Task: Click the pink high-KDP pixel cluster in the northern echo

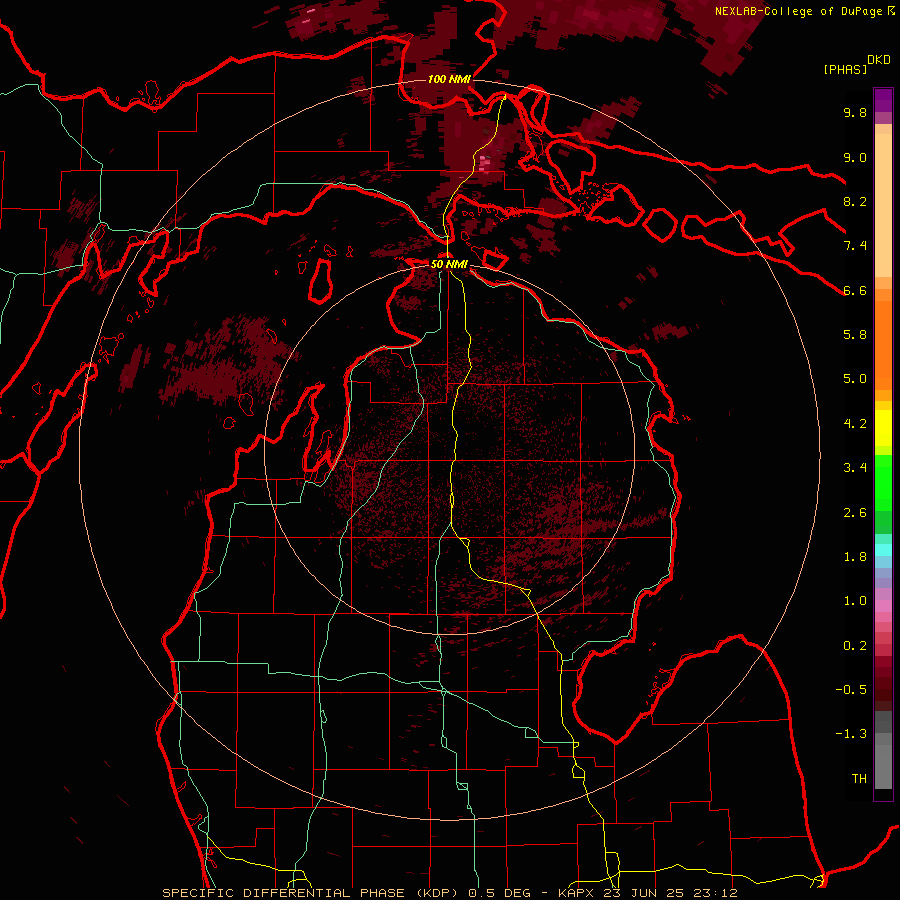Action: (484, 164)
